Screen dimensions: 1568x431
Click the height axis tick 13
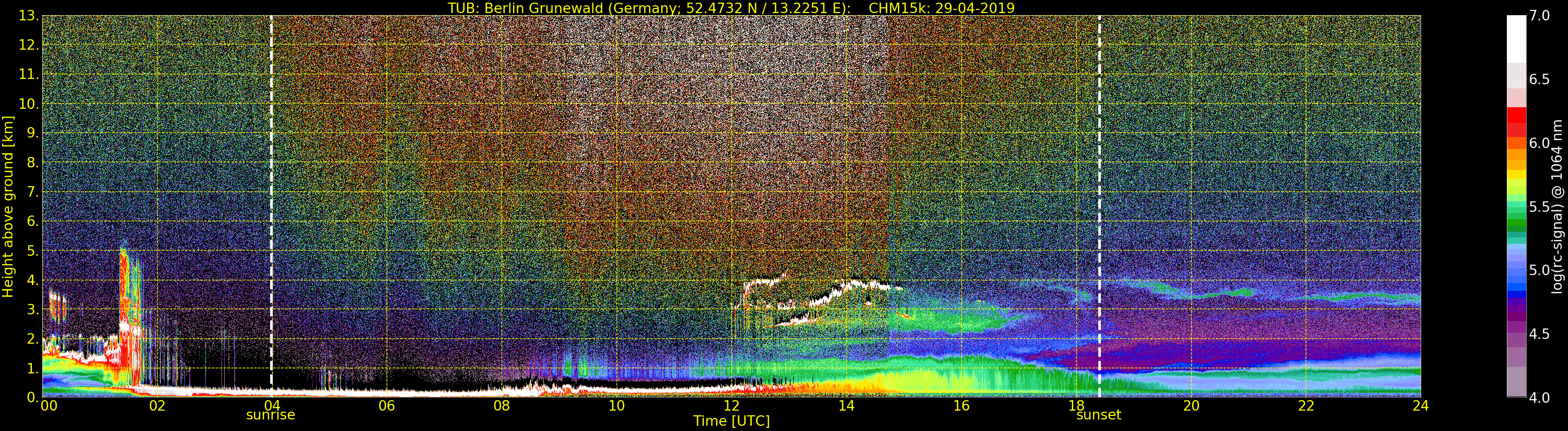point(29,16)
